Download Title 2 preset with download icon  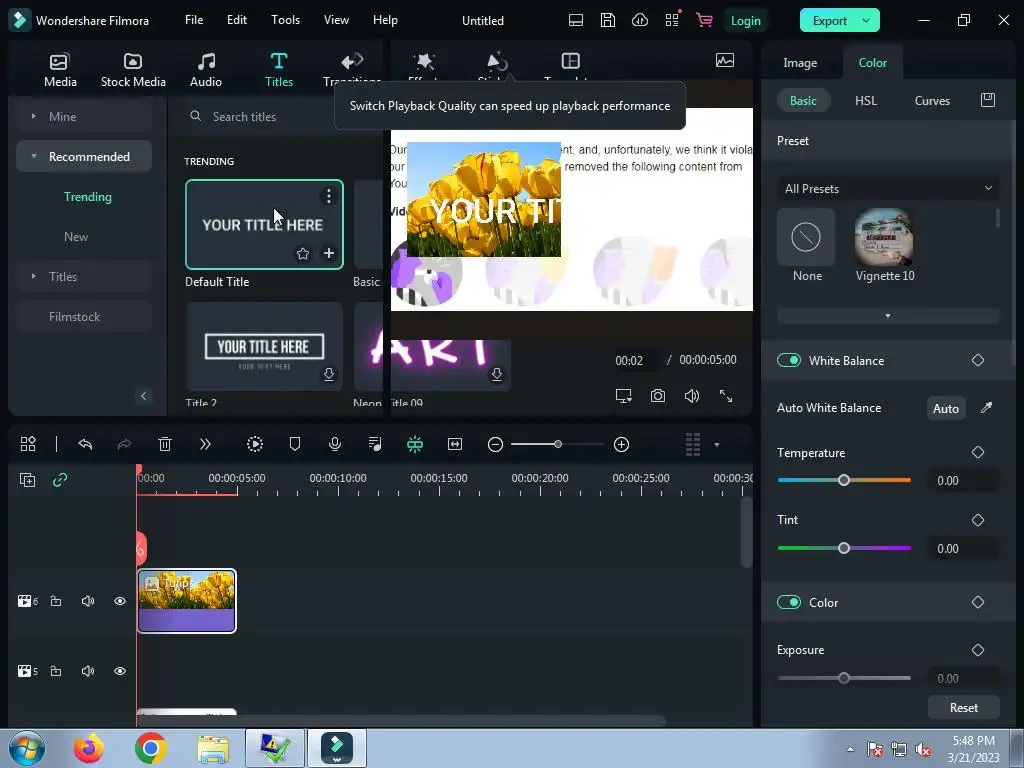[328, 374]
